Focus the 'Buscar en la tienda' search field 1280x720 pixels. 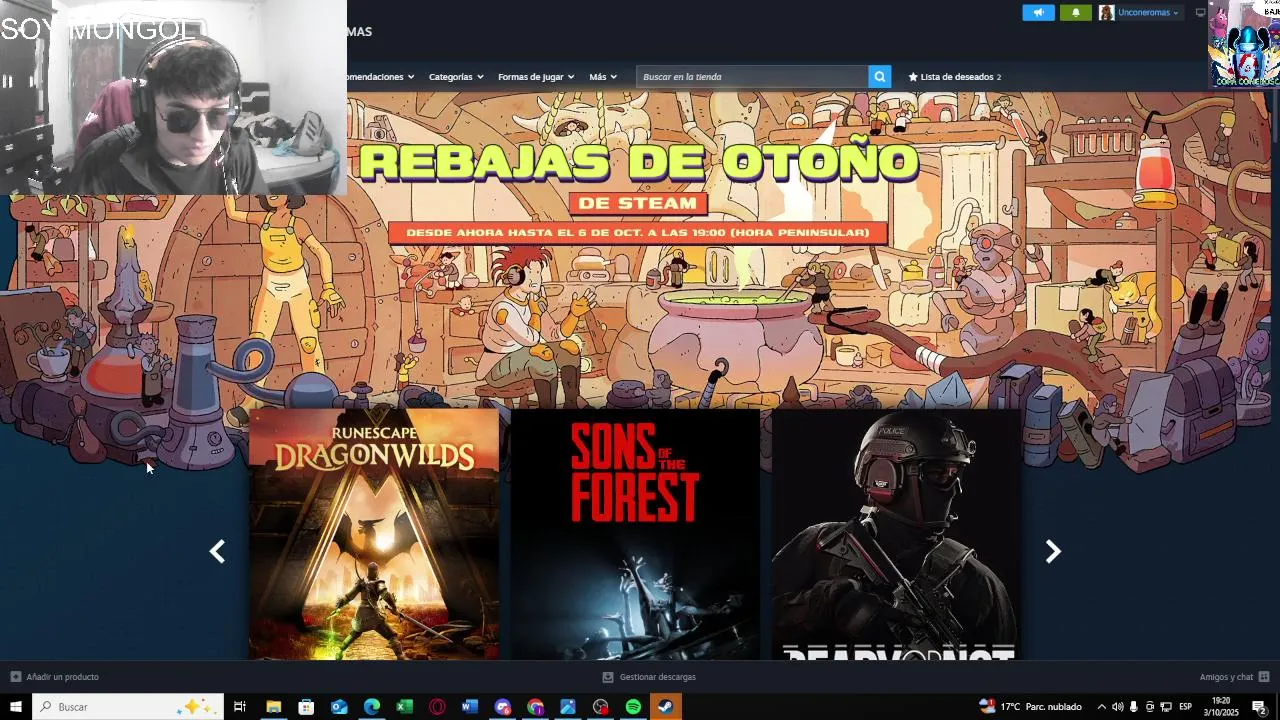(752, 77)
